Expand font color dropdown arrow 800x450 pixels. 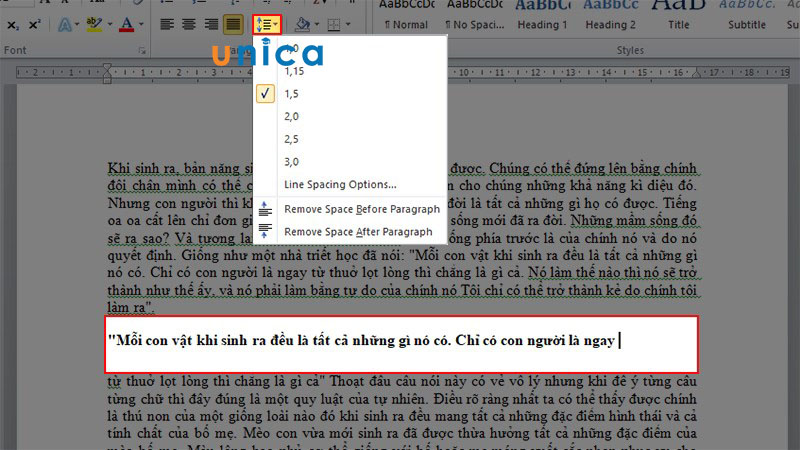141,24
